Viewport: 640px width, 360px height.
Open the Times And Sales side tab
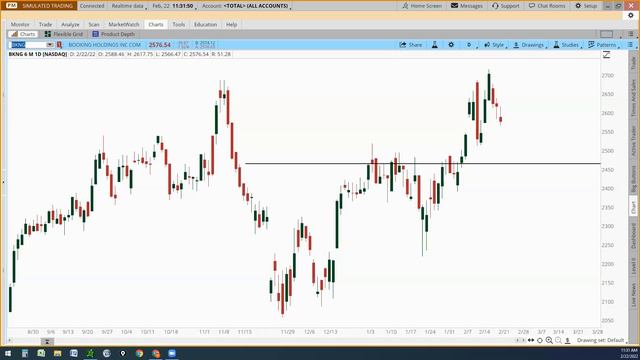point(633,98)
